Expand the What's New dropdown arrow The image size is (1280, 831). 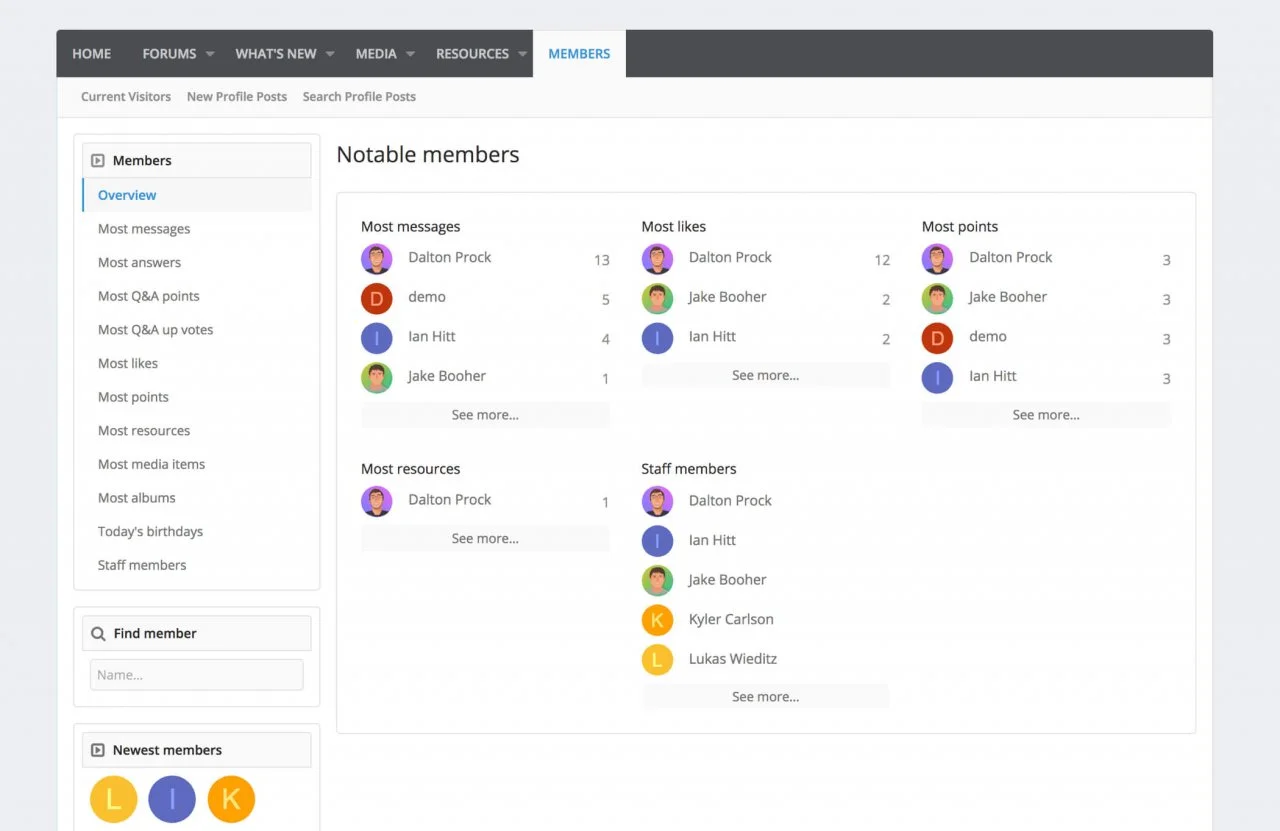coord(330,54)
